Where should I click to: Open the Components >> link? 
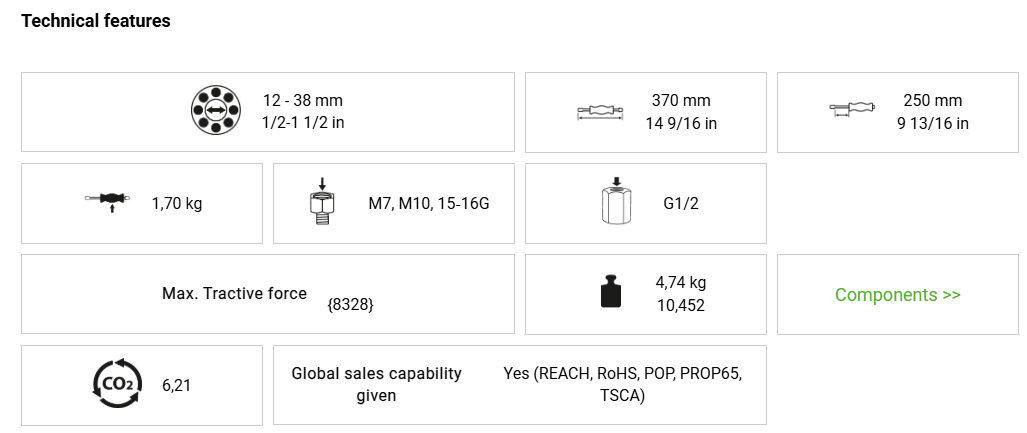(897, 295)
